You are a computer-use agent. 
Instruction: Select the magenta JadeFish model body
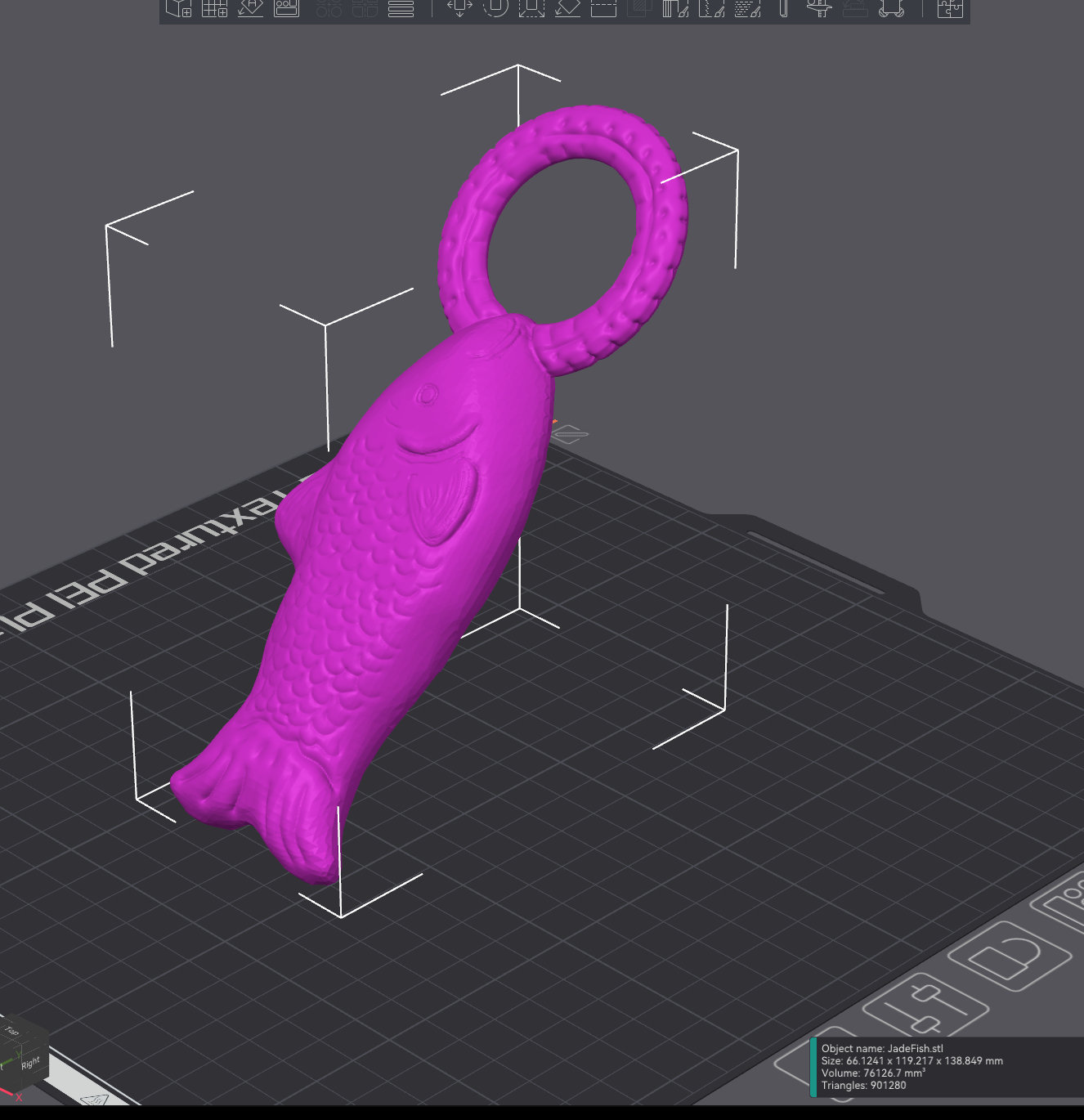point(384,572)
